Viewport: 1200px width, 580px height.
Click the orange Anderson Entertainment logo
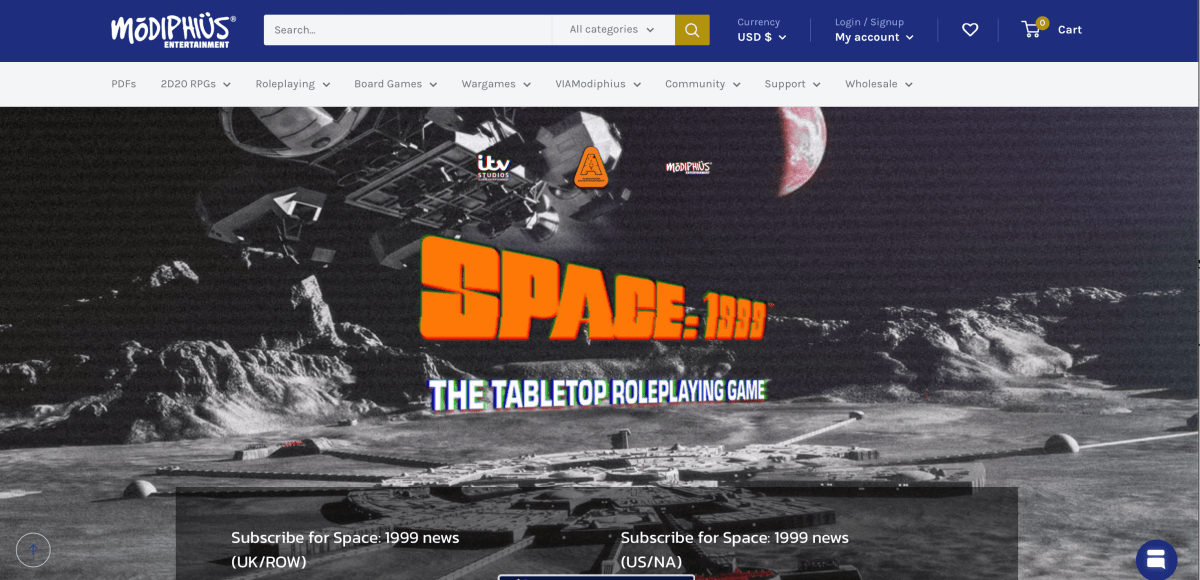(592, 167)
